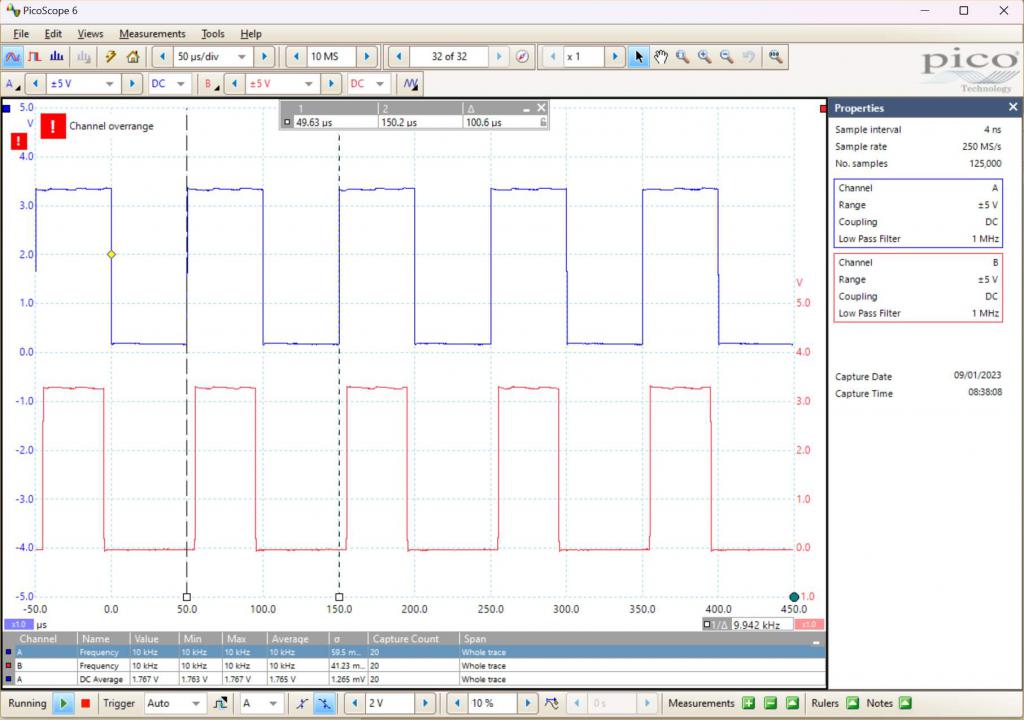Open the buffer navigator compass icon

(x=523, y=57)
